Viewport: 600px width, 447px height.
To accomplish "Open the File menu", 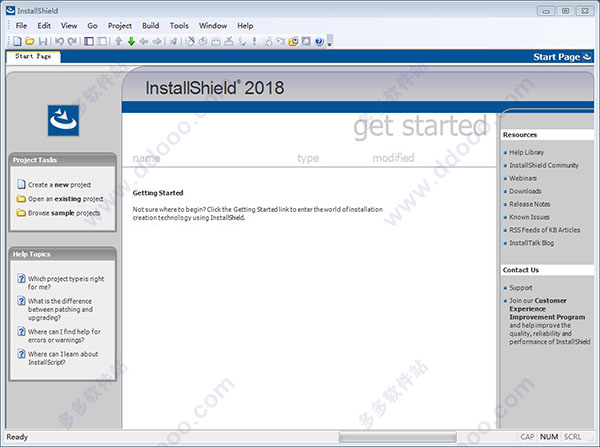I will point(21,26).
